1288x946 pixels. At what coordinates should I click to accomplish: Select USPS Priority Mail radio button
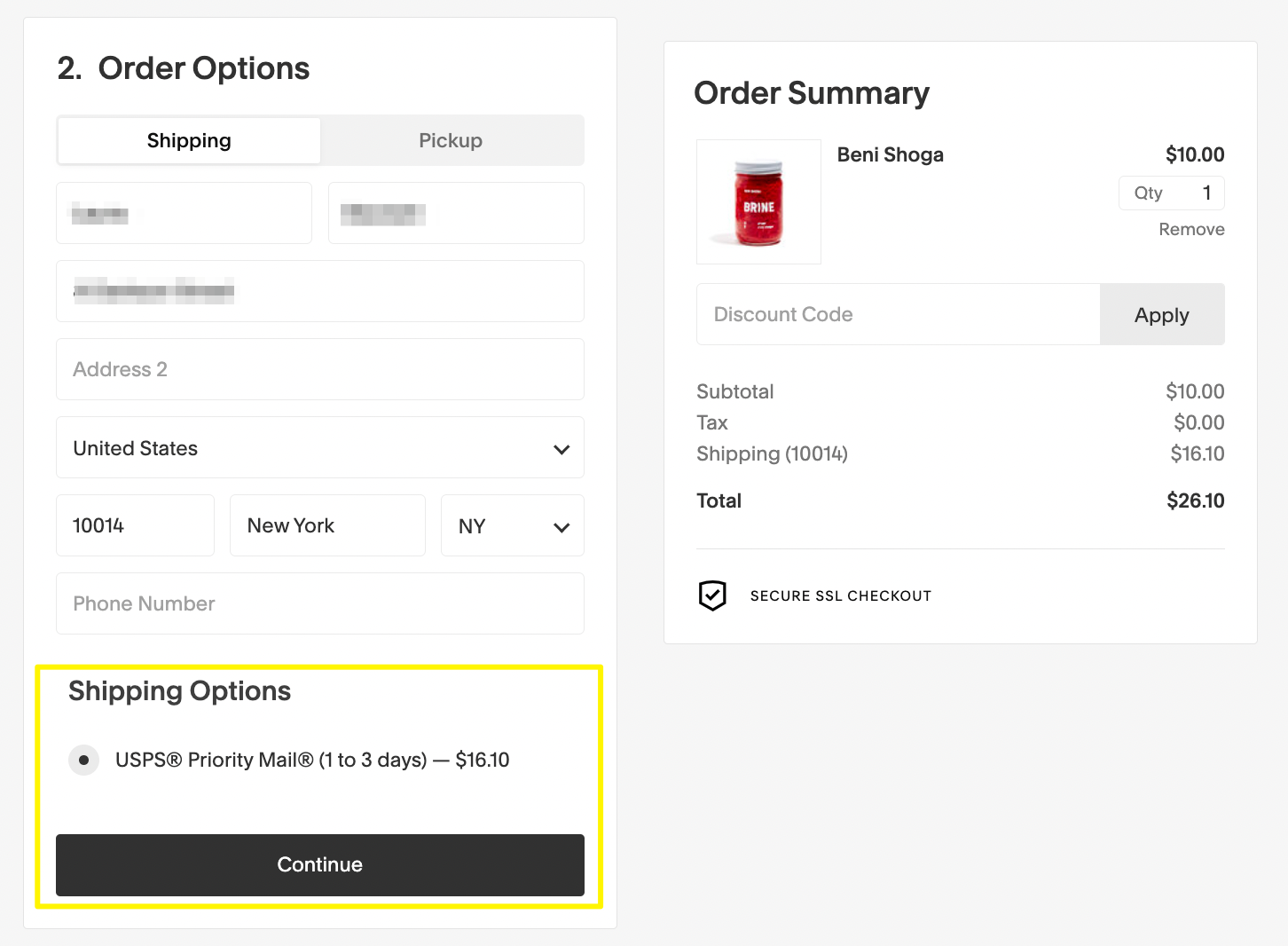click(x=84, y=760)
